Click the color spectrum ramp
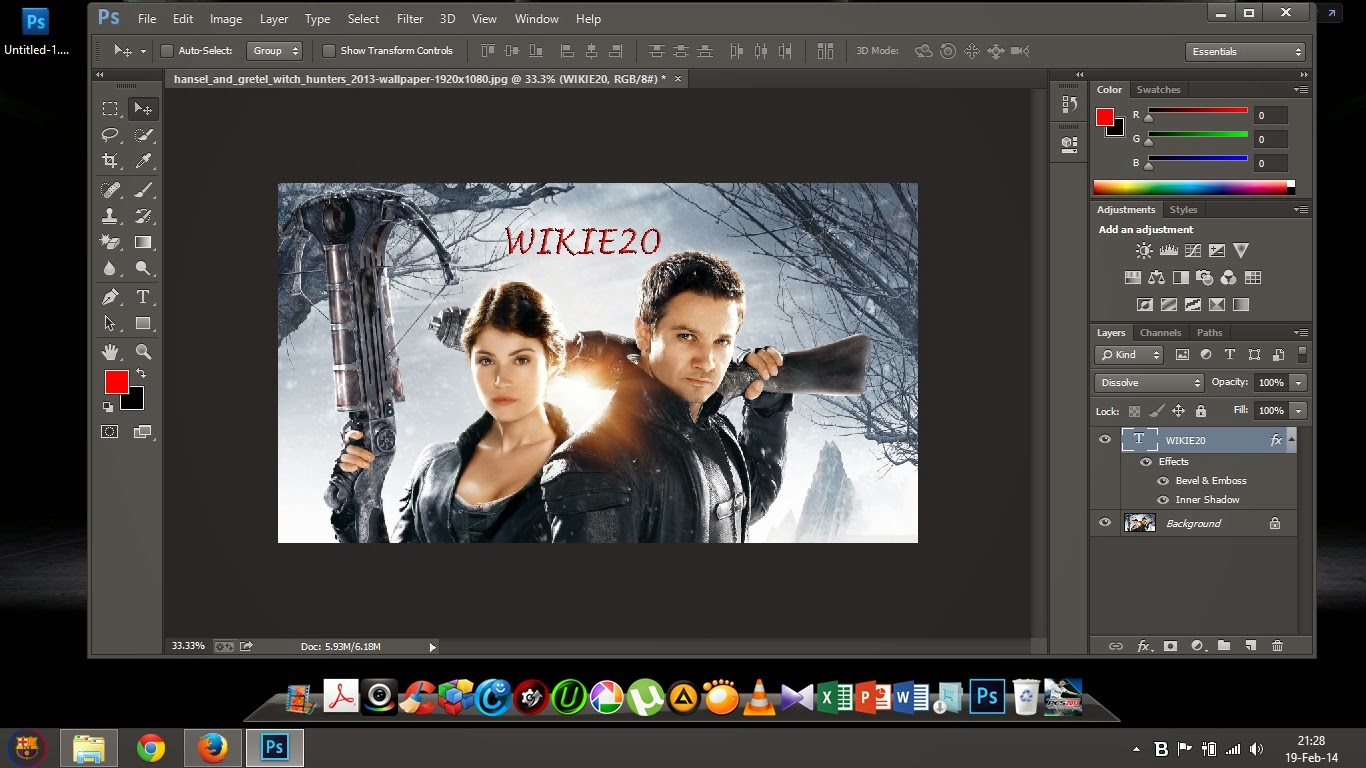 [1190, 187]
